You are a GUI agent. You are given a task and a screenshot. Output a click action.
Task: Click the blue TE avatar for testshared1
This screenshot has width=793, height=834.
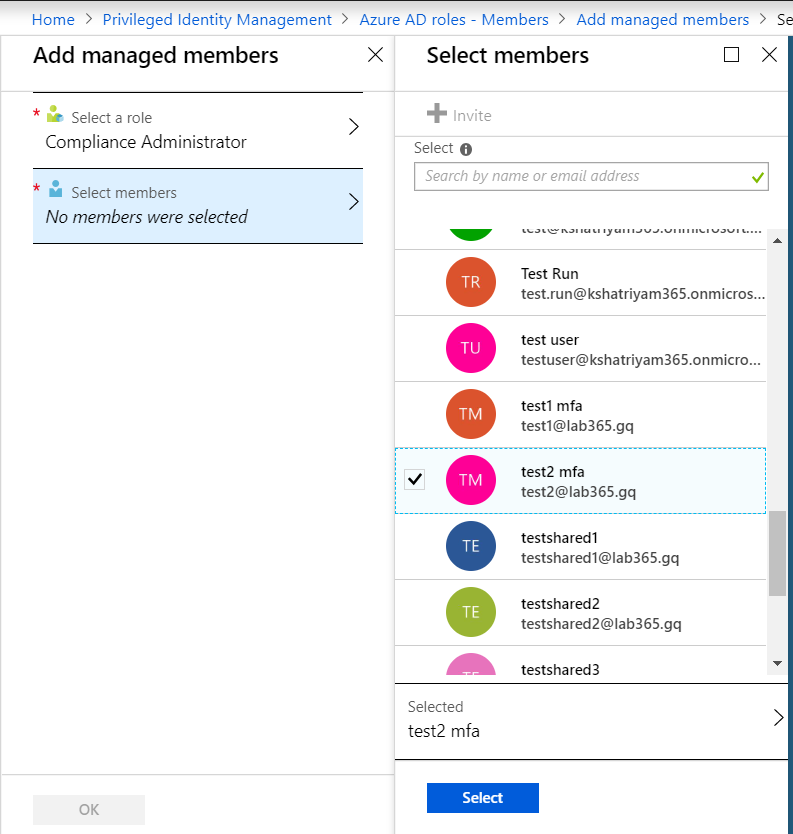[471, 546]
